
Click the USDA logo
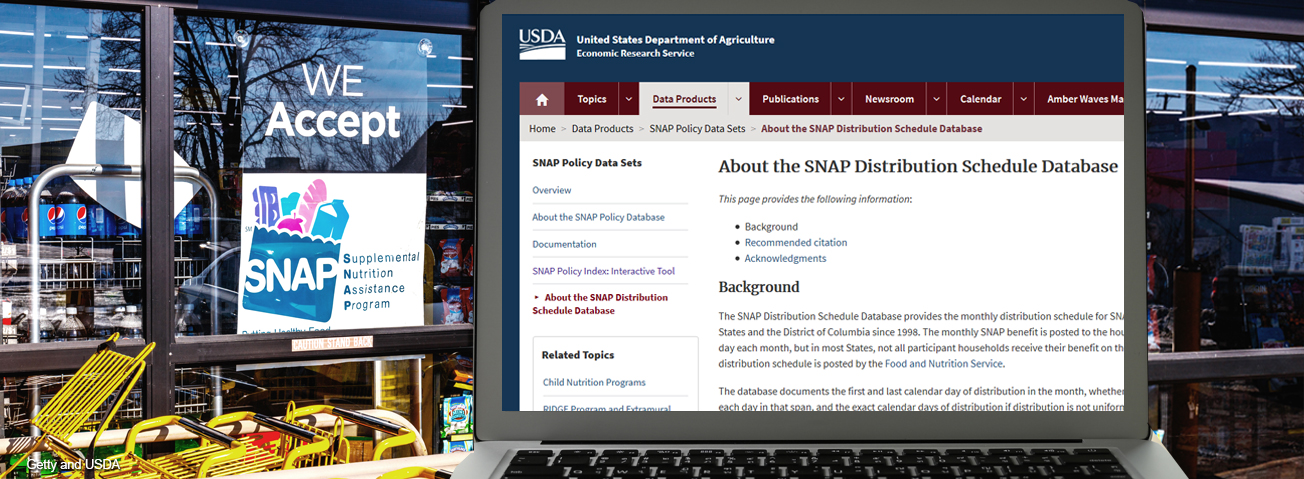click(x=542, y=45)
